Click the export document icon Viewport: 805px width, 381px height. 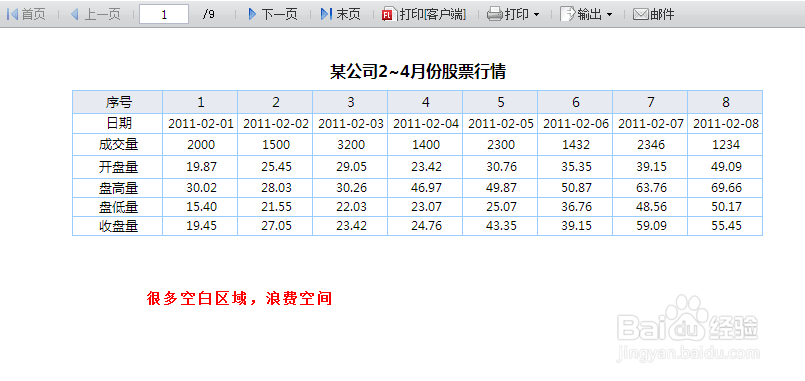[567, 14]
